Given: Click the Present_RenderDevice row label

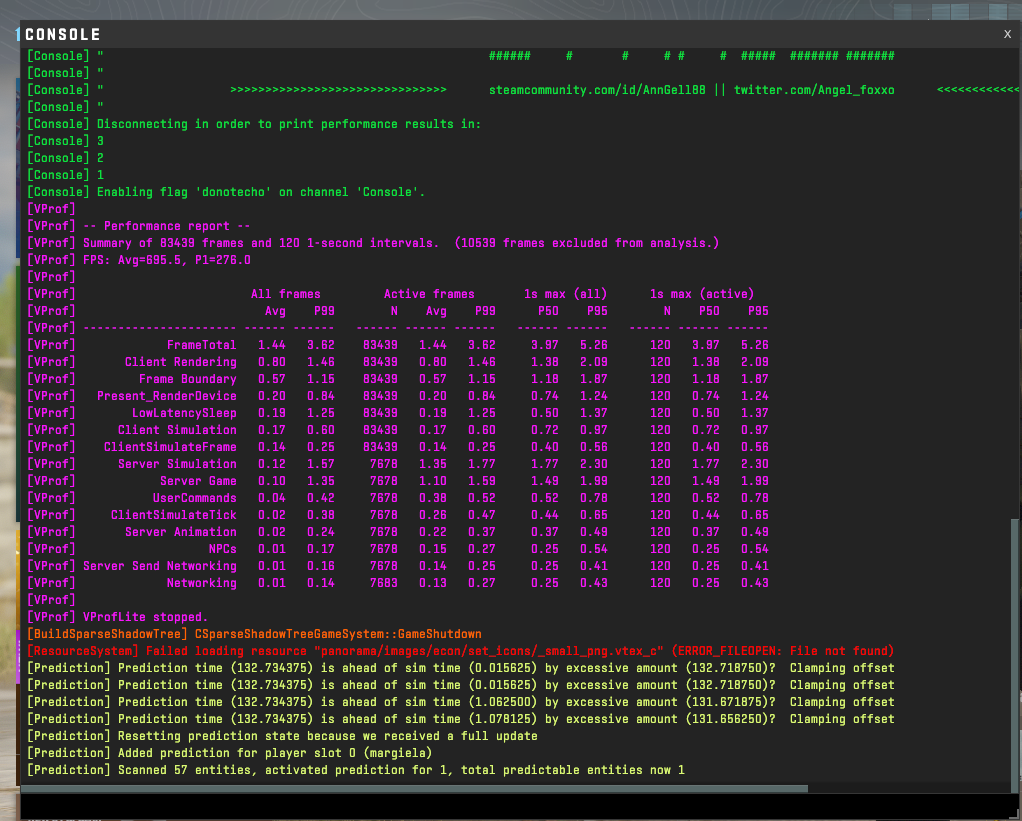Looking at the screenshot, I should coord(167,396).
